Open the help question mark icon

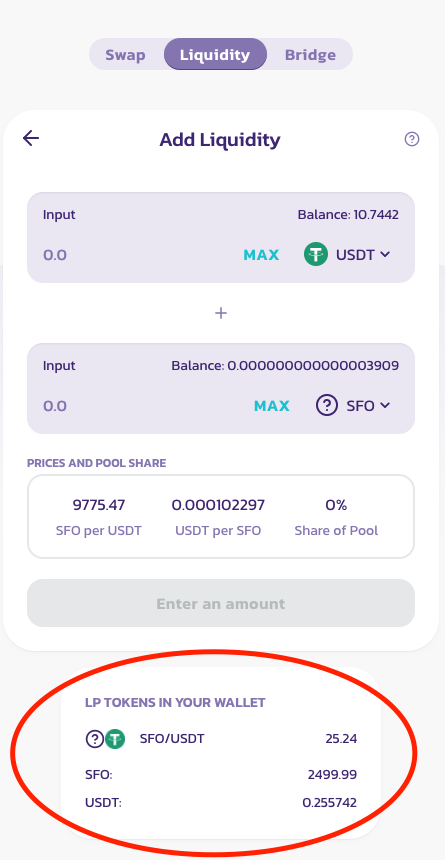[412, 139]
